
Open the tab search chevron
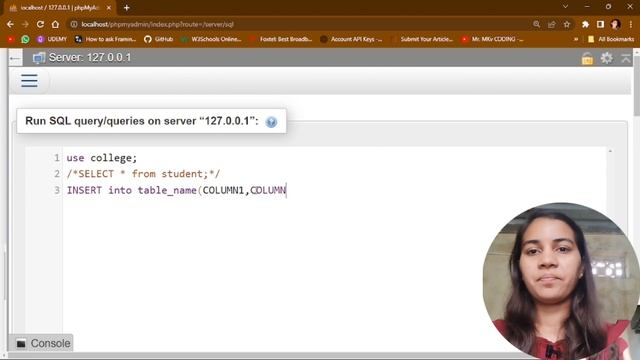pyautogui.click(x=565, y=7)
